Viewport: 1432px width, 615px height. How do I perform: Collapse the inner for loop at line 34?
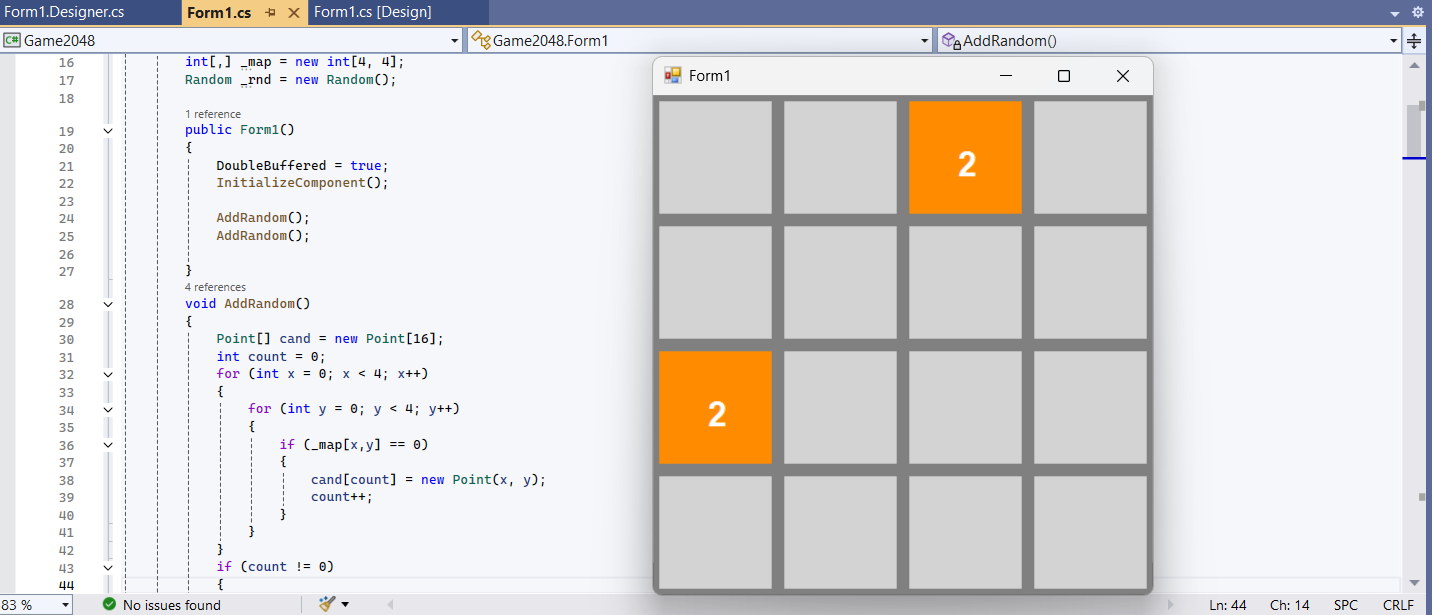click(108, 409)
